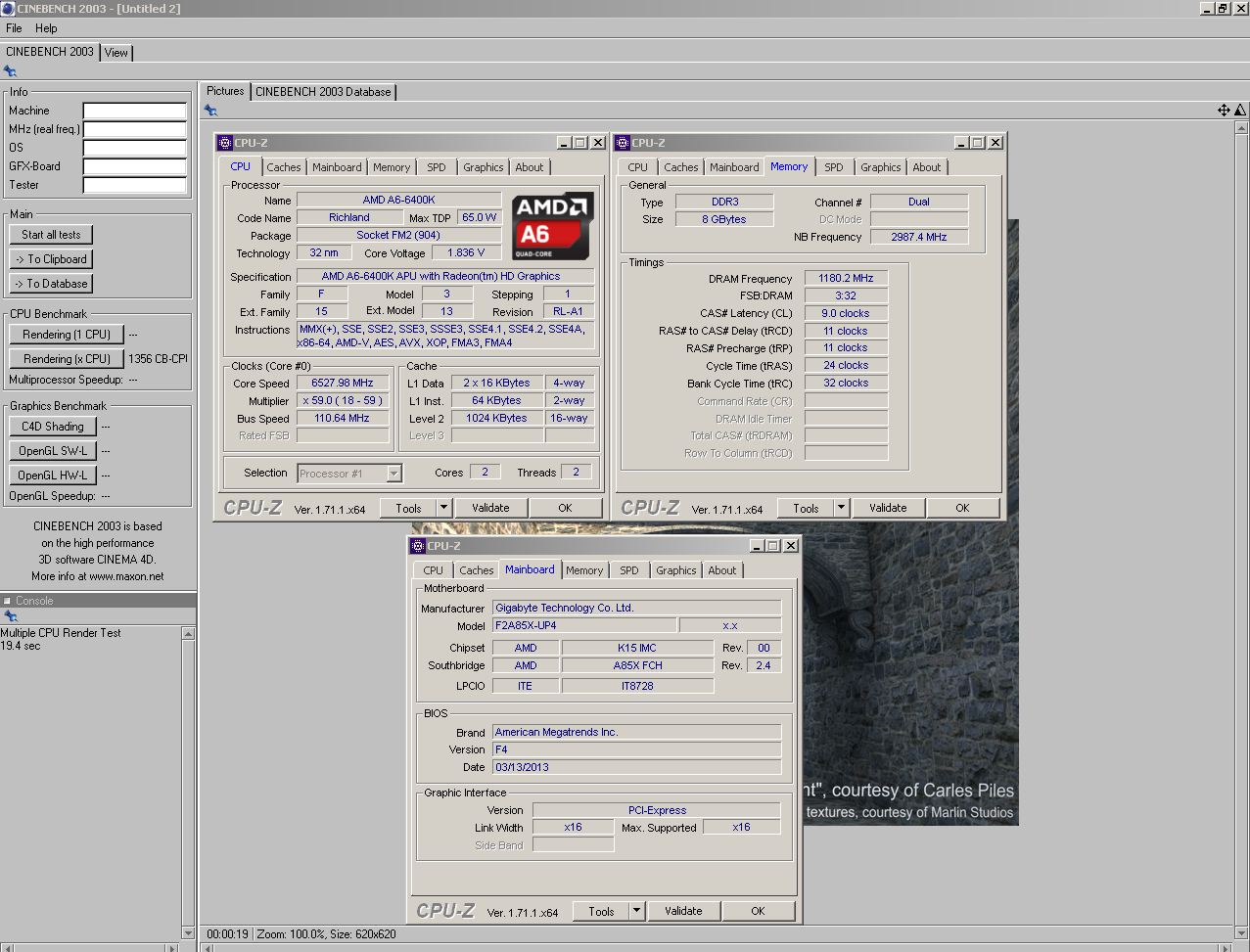Open Caches tab in CPU window
1250x952 pixels.
pyautogui.click(x=284, y=167)
